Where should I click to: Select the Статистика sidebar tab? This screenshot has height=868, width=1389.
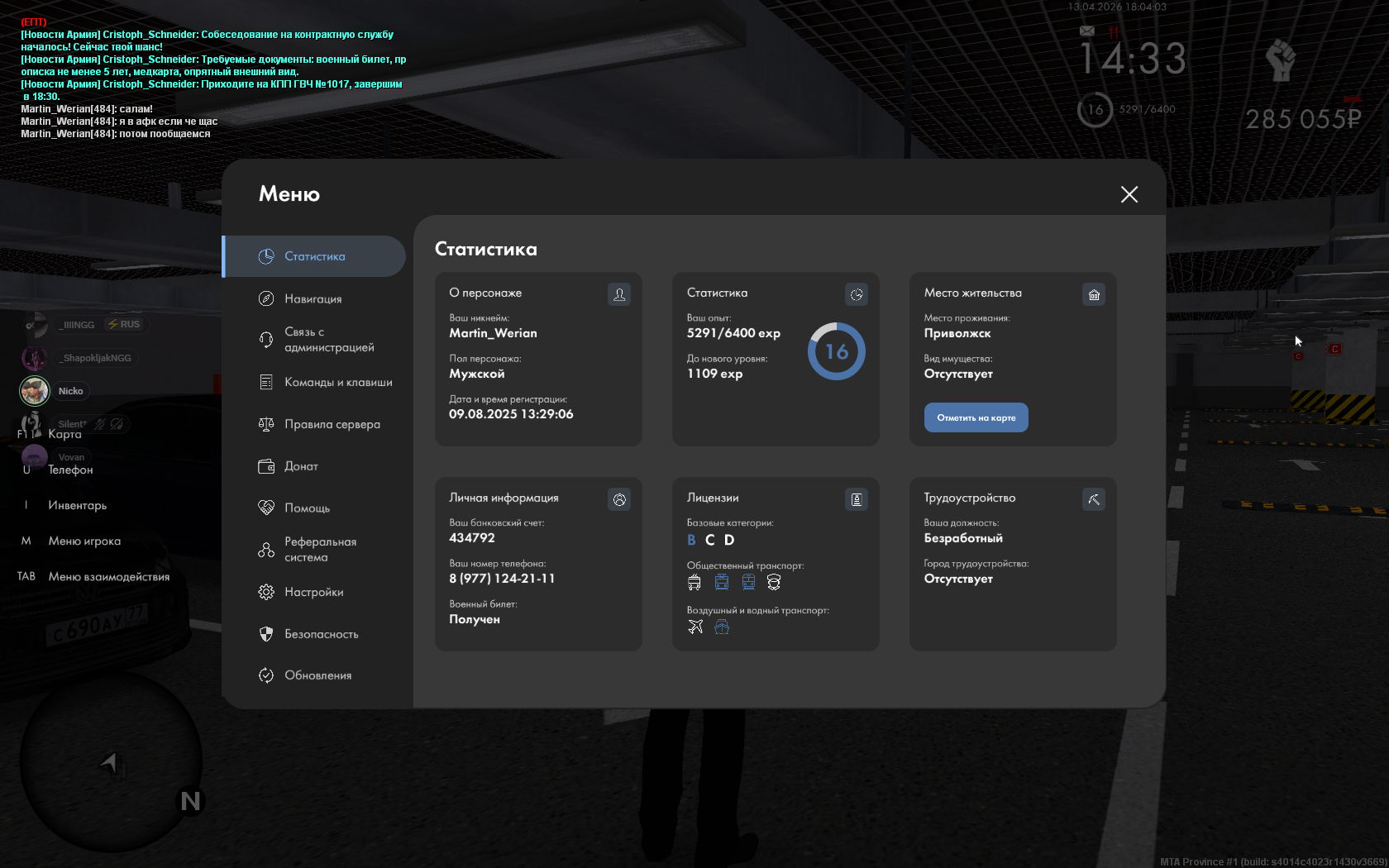point(314,256)
